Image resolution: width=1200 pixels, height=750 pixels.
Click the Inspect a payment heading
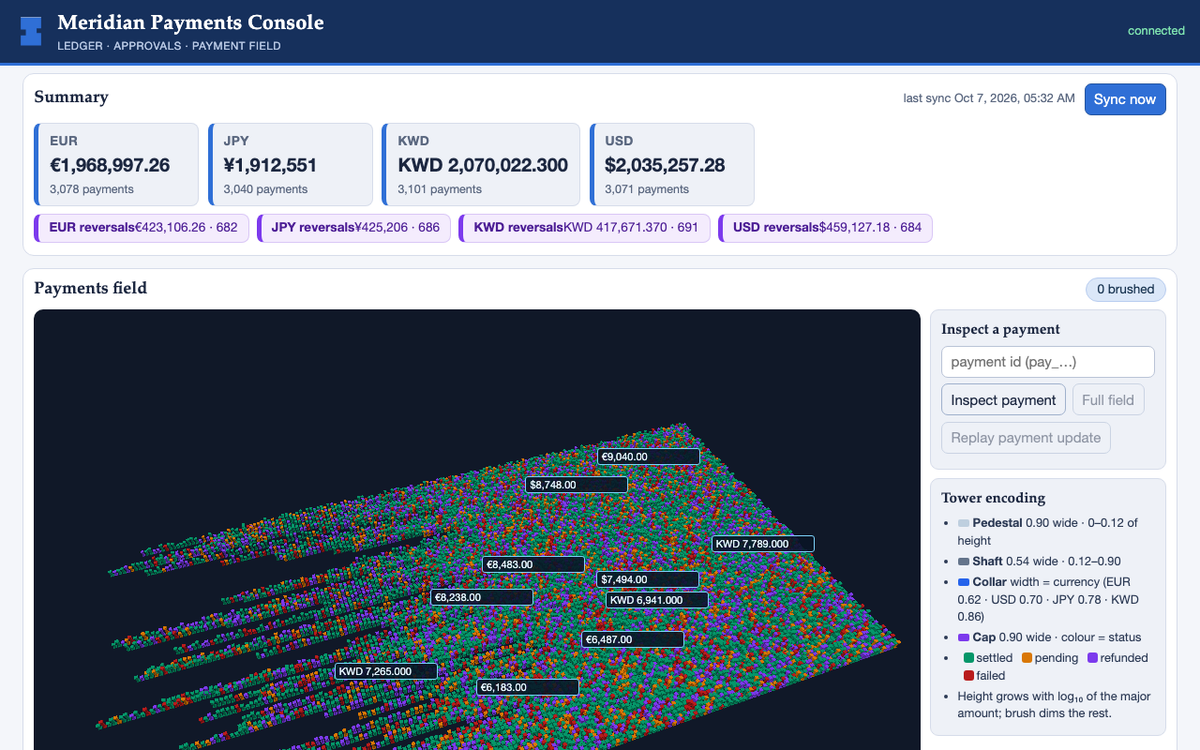[1001, 329]
